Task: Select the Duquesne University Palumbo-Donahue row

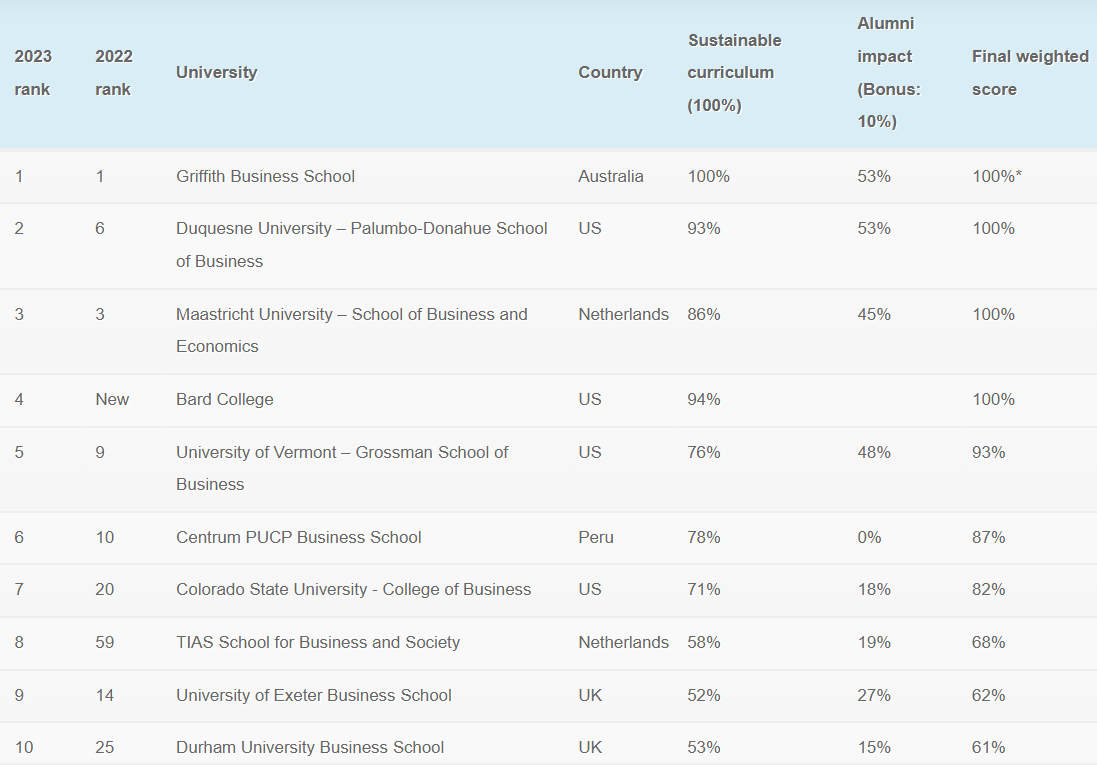Action: coord(361,244)
